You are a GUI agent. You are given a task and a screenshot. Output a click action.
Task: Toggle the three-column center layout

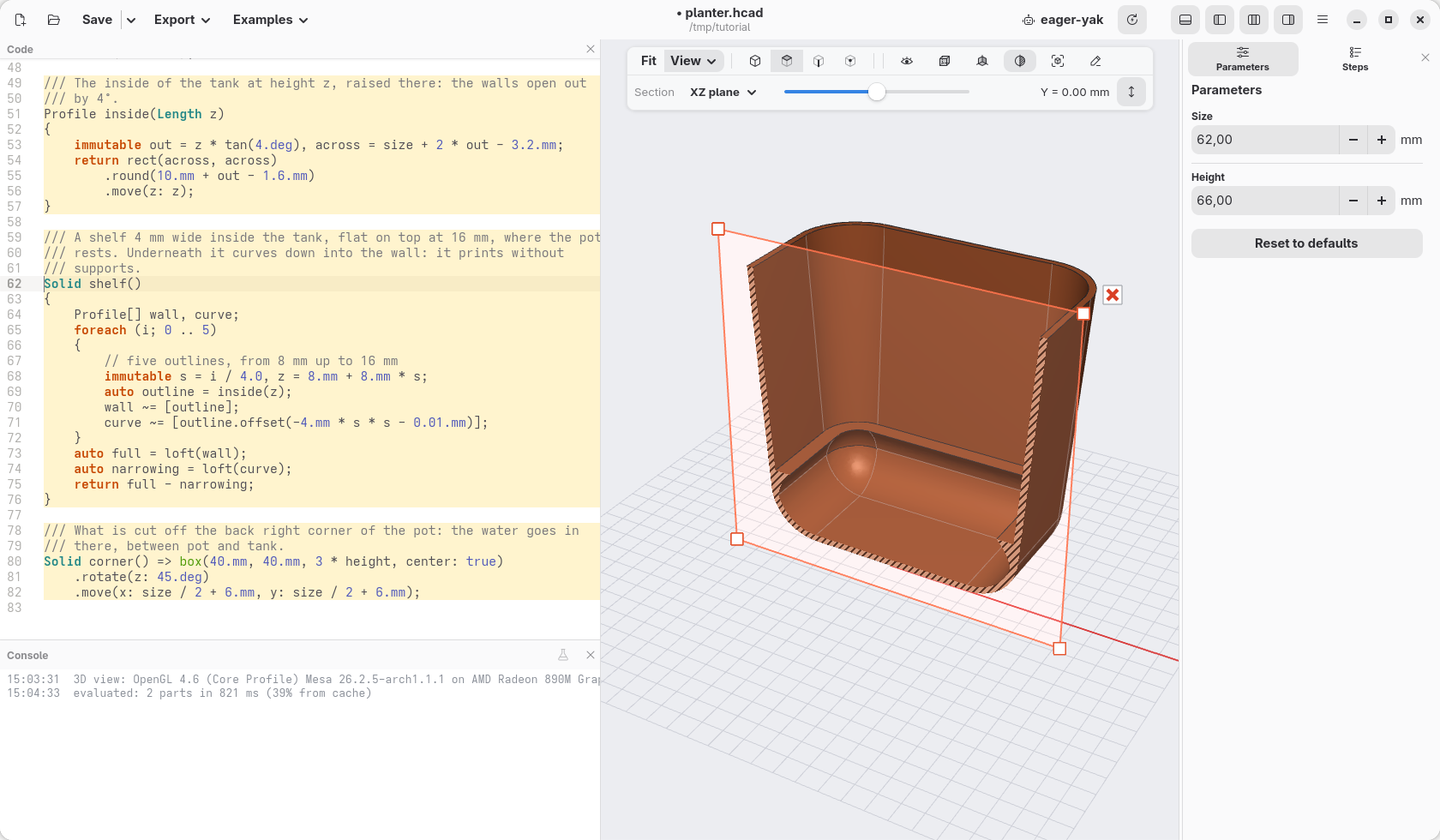1254,20
